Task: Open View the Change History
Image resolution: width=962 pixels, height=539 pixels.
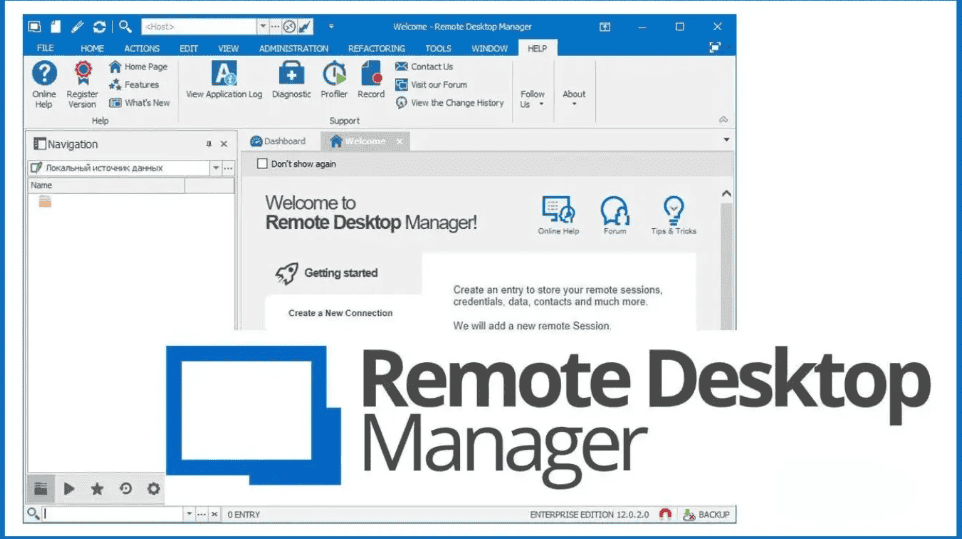Action: click(449, 102)
